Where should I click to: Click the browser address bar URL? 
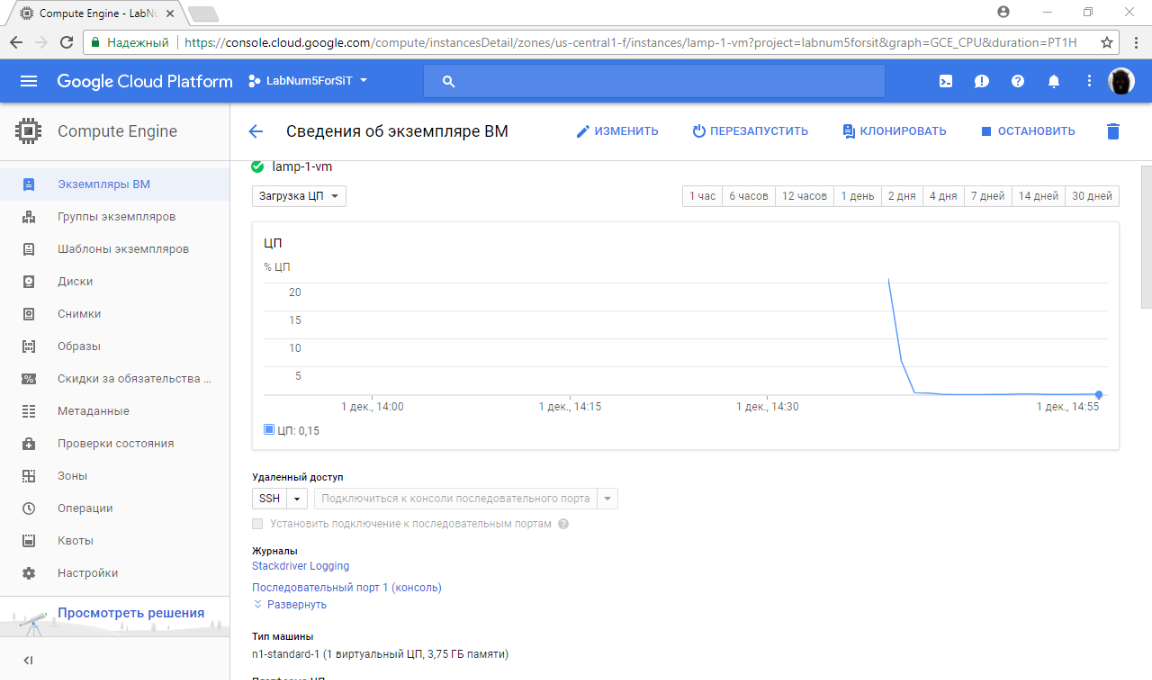click(630, 43)
